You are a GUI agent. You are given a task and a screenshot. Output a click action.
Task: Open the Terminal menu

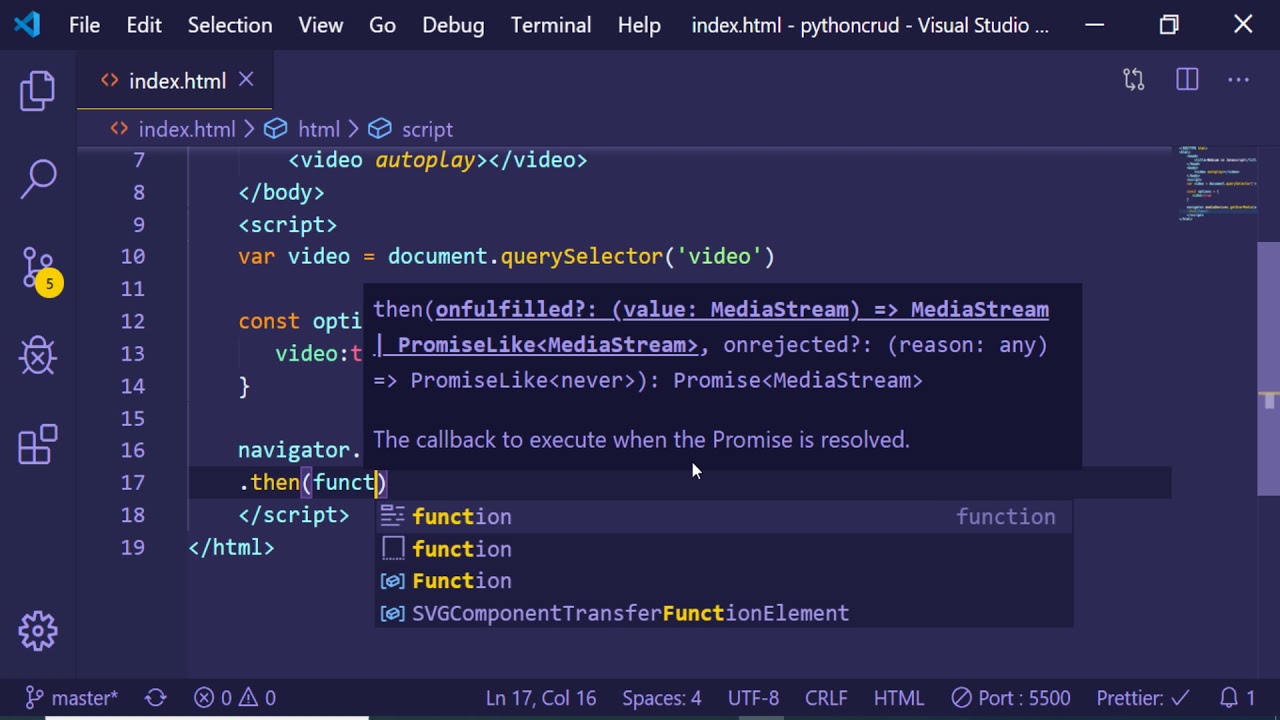(x=550, y=25)
